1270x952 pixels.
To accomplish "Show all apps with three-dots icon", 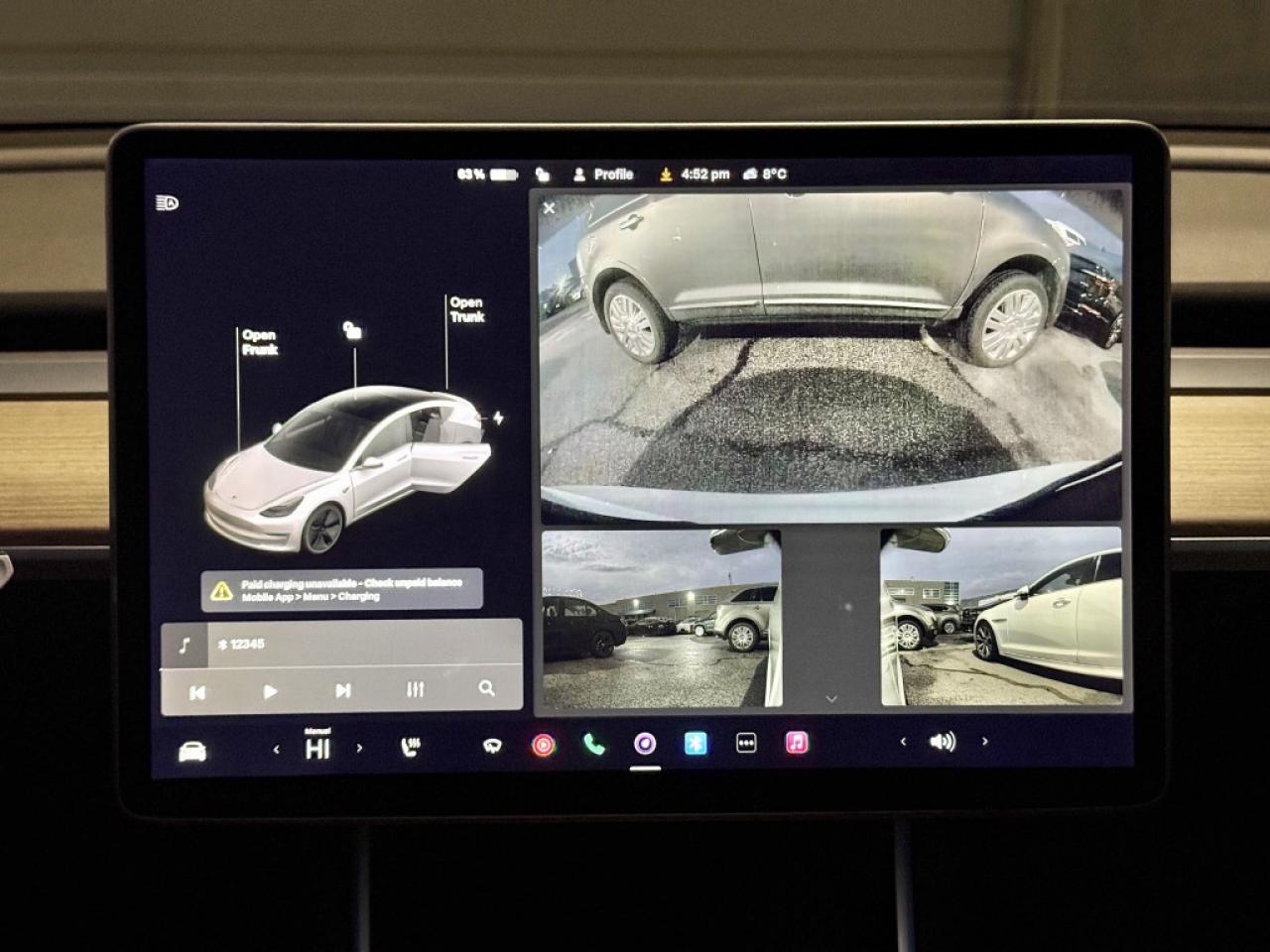I will tap(746, 743).
